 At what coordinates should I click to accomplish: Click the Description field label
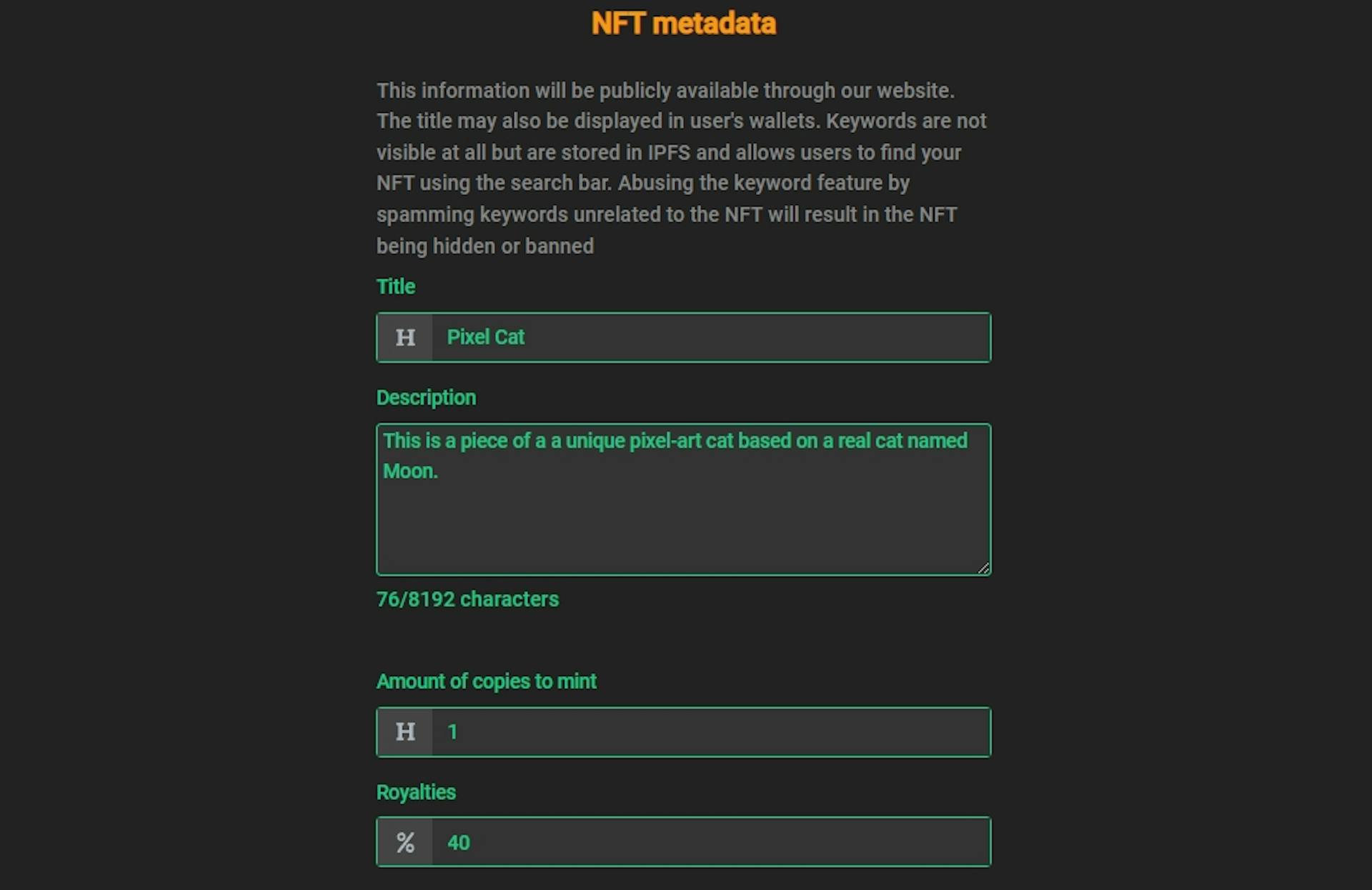coord(426,398)
